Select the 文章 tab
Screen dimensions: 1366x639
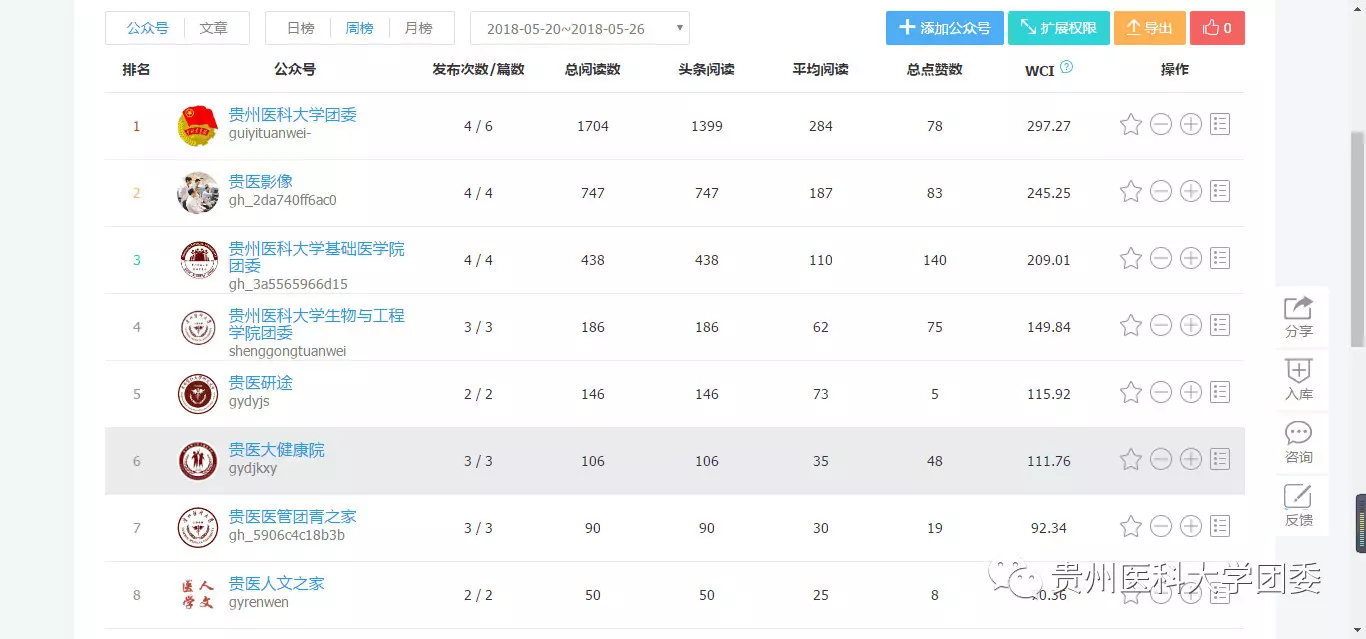(x=213, y=28)
